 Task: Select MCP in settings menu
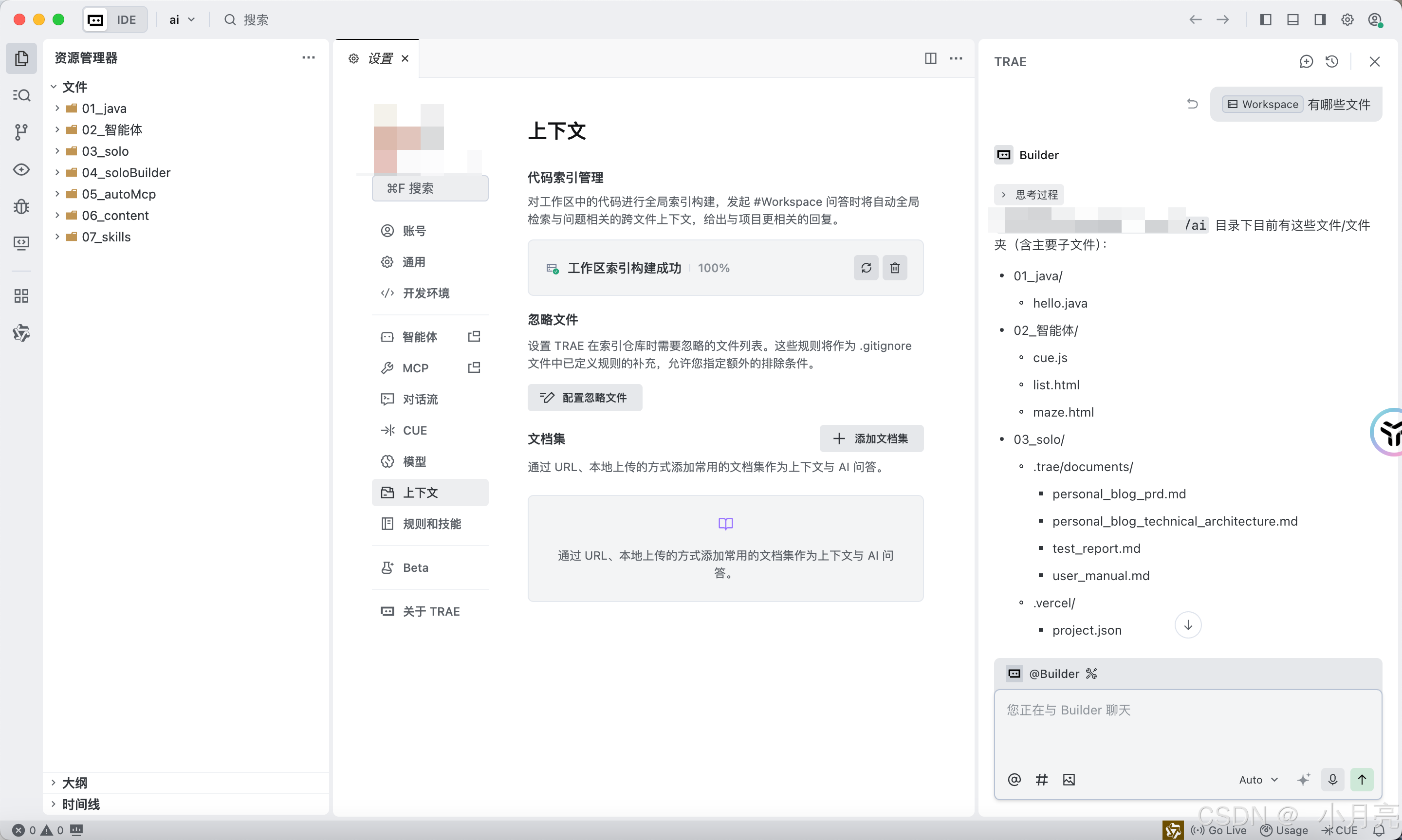point(430,368)
